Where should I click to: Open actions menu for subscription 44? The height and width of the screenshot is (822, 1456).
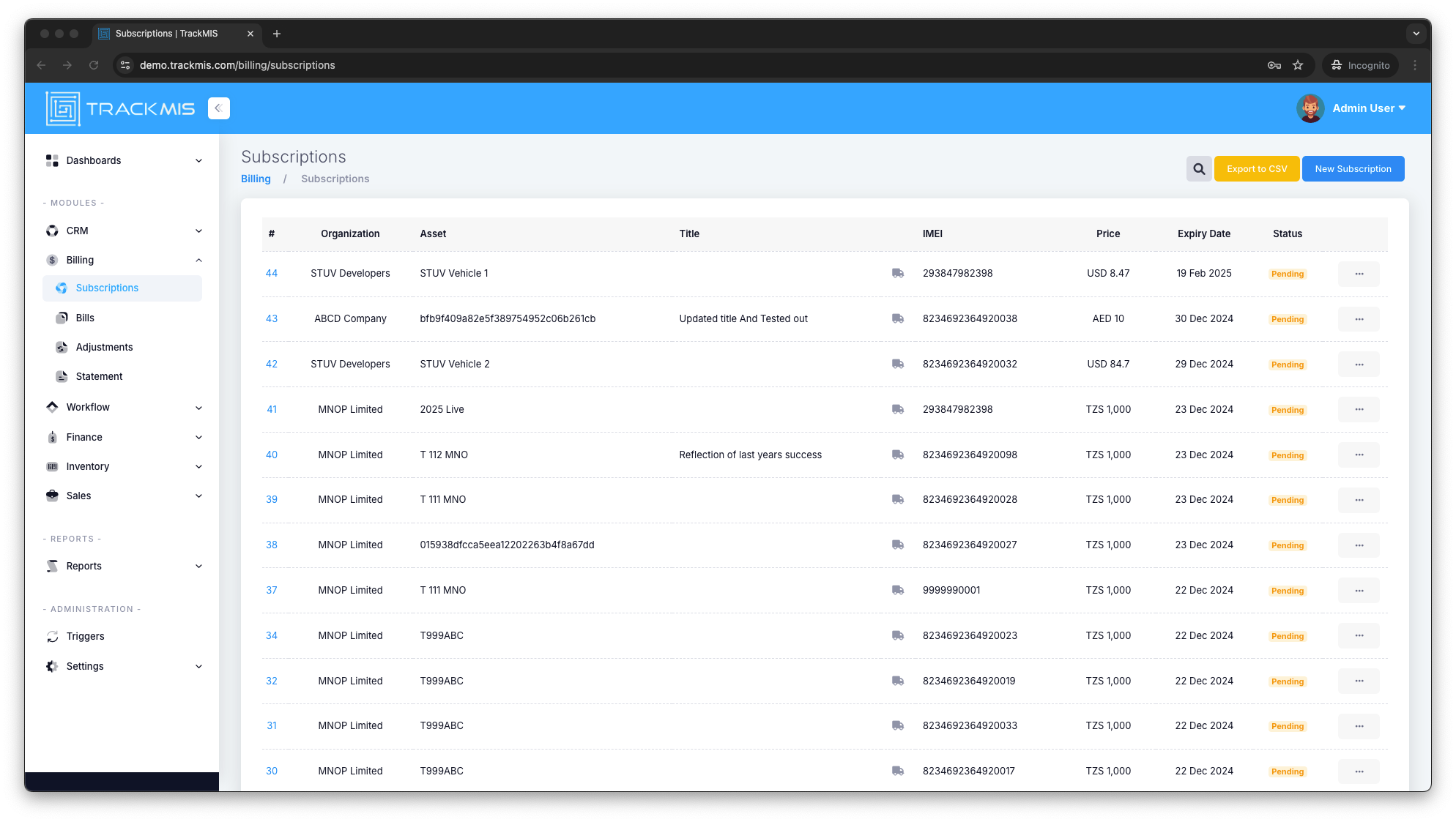pyautogui.click(x=1359, y=274)
